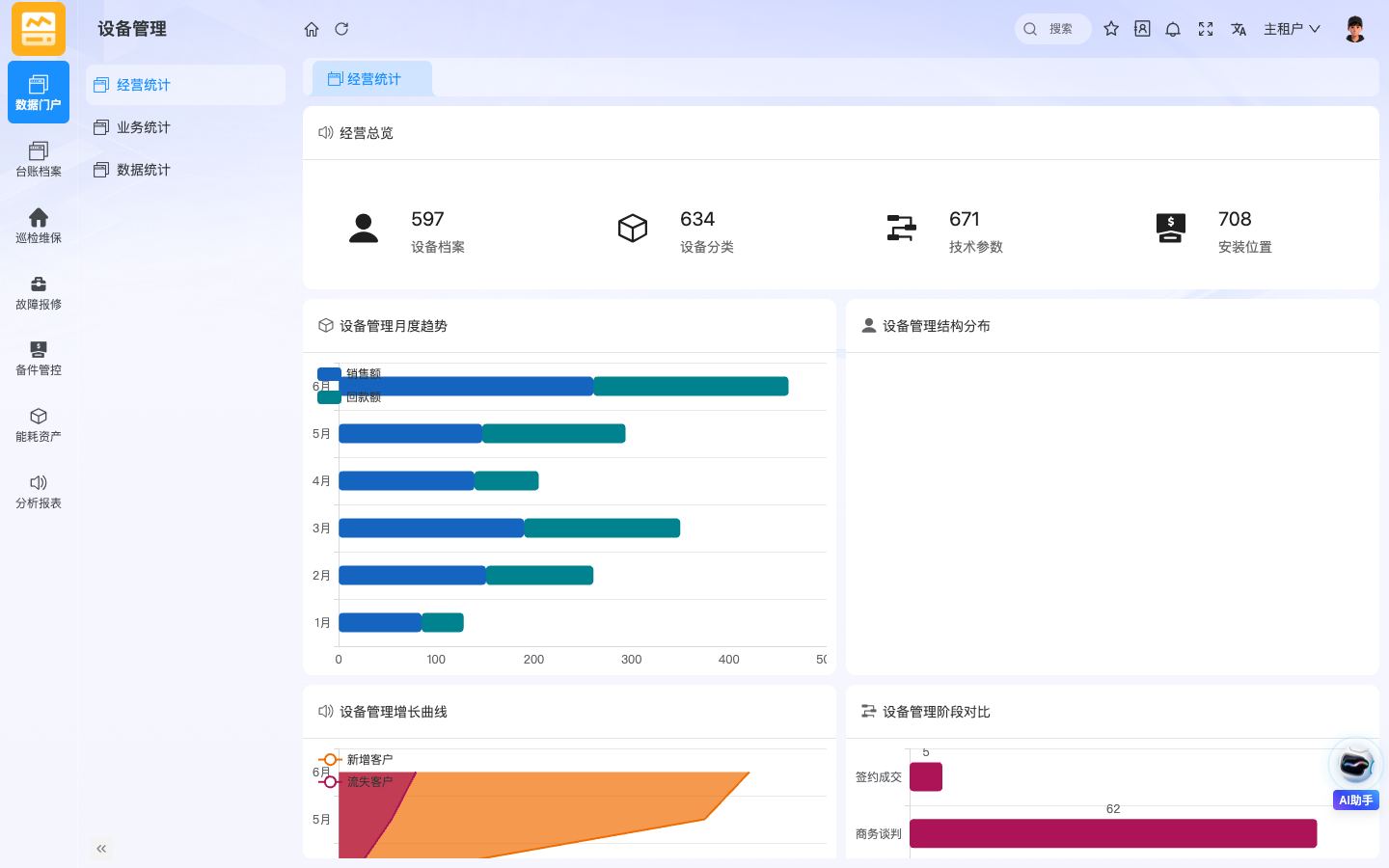Toggle the 回款额 legend series

point(349,396)
